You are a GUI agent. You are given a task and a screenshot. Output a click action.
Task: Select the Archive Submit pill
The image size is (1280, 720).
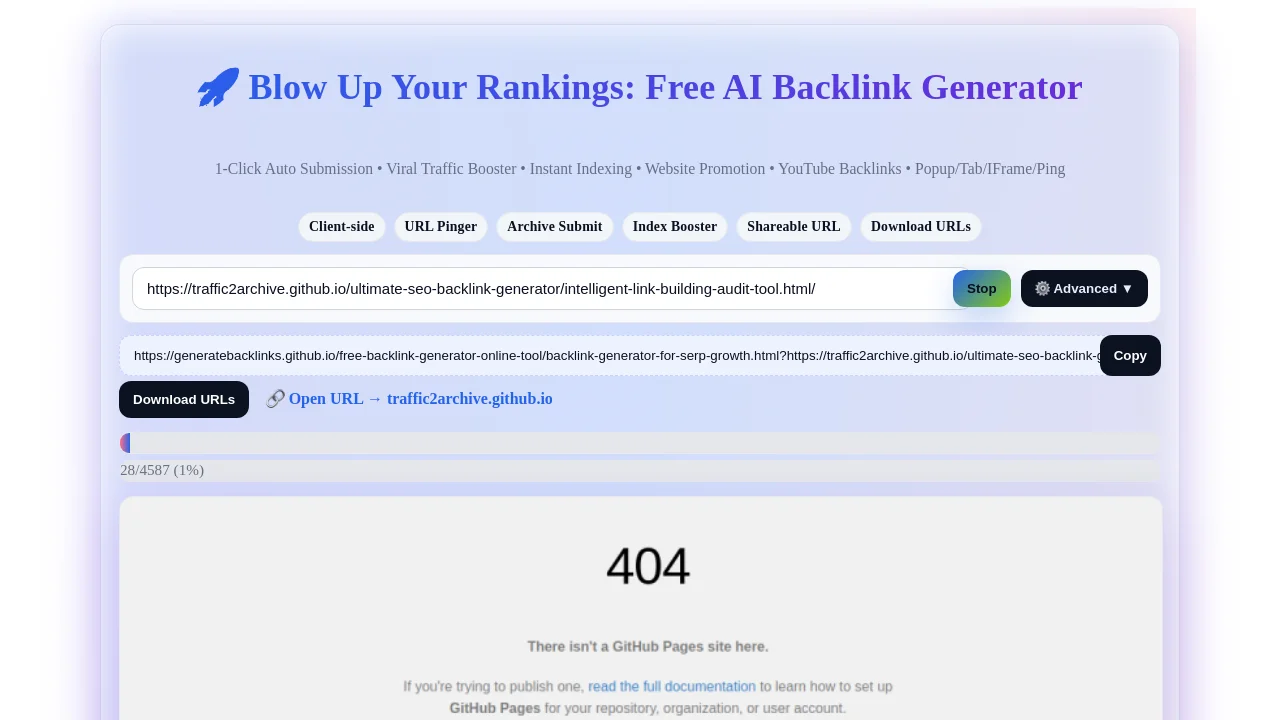point(555,227)
